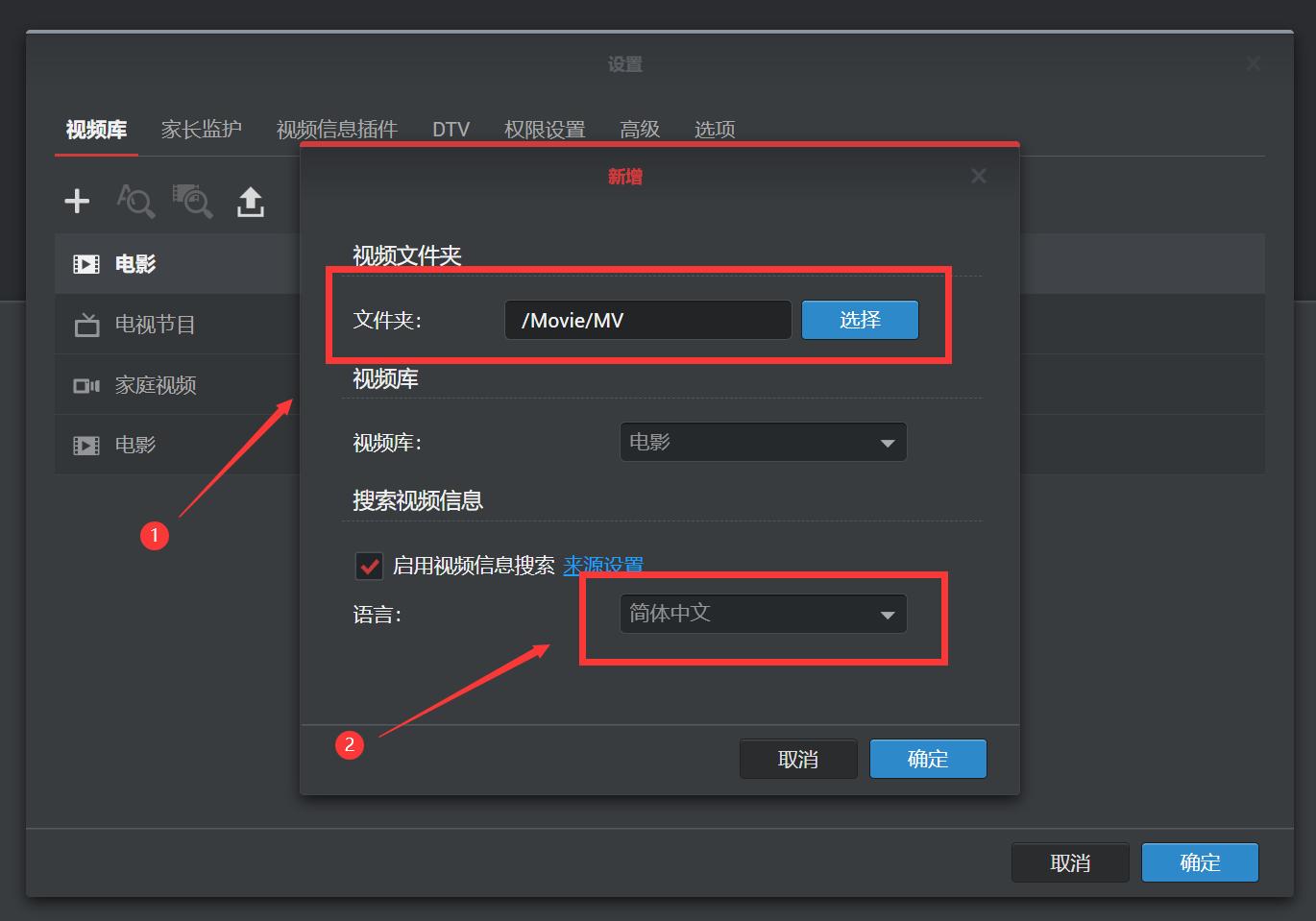Switch to the 视频信息插件 tab
Screen dimensions: 1316x921
(338, 129)
